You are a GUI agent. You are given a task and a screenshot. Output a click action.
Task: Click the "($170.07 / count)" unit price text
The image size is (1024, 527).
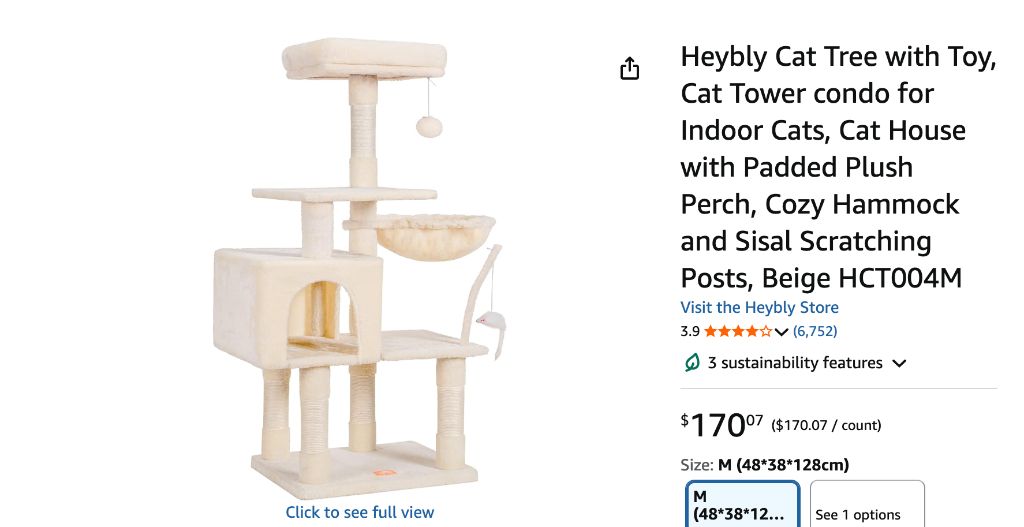click(x=826, y=425)
